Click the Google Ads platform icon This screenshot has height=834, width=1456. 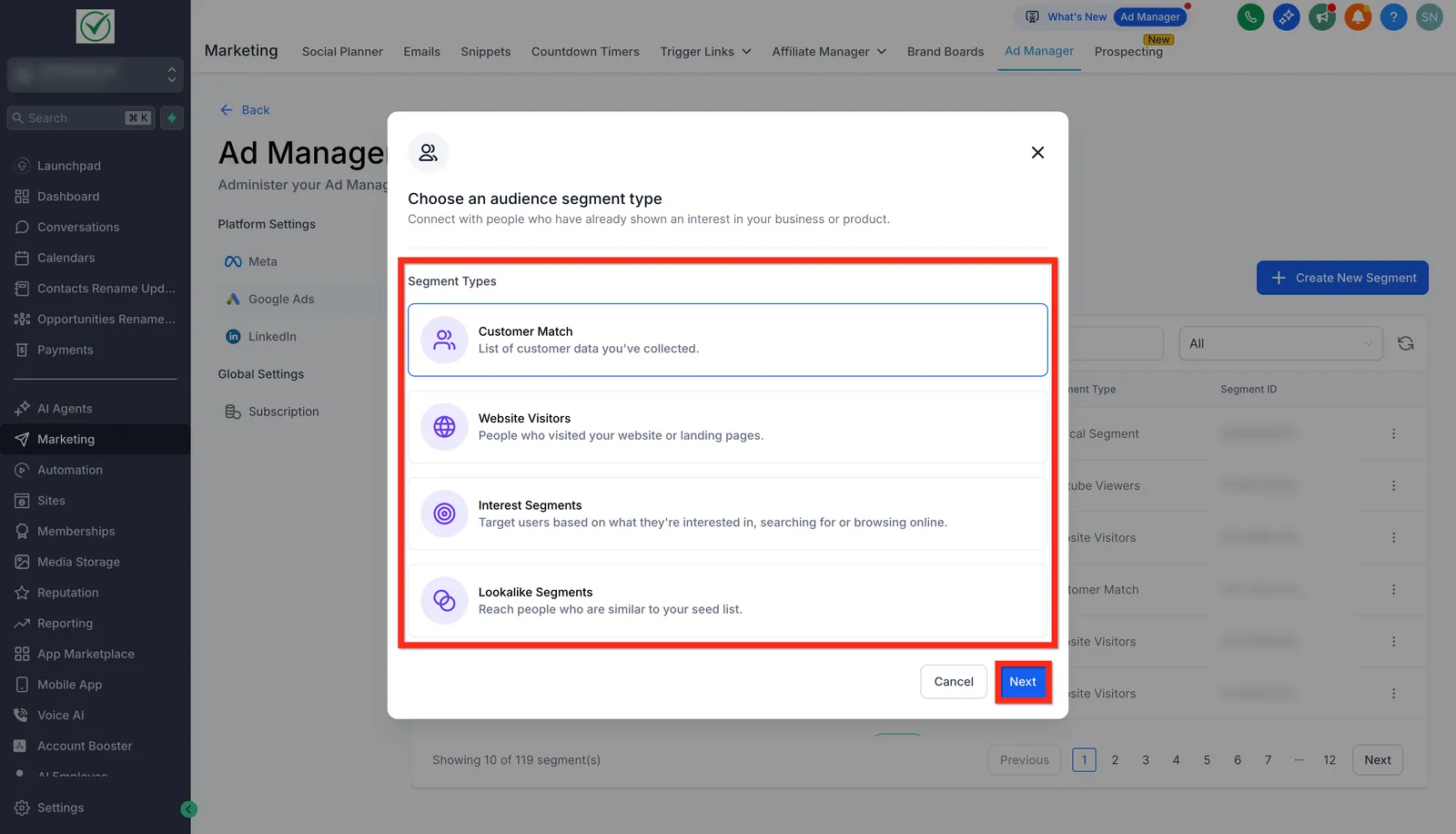(233, 299)
